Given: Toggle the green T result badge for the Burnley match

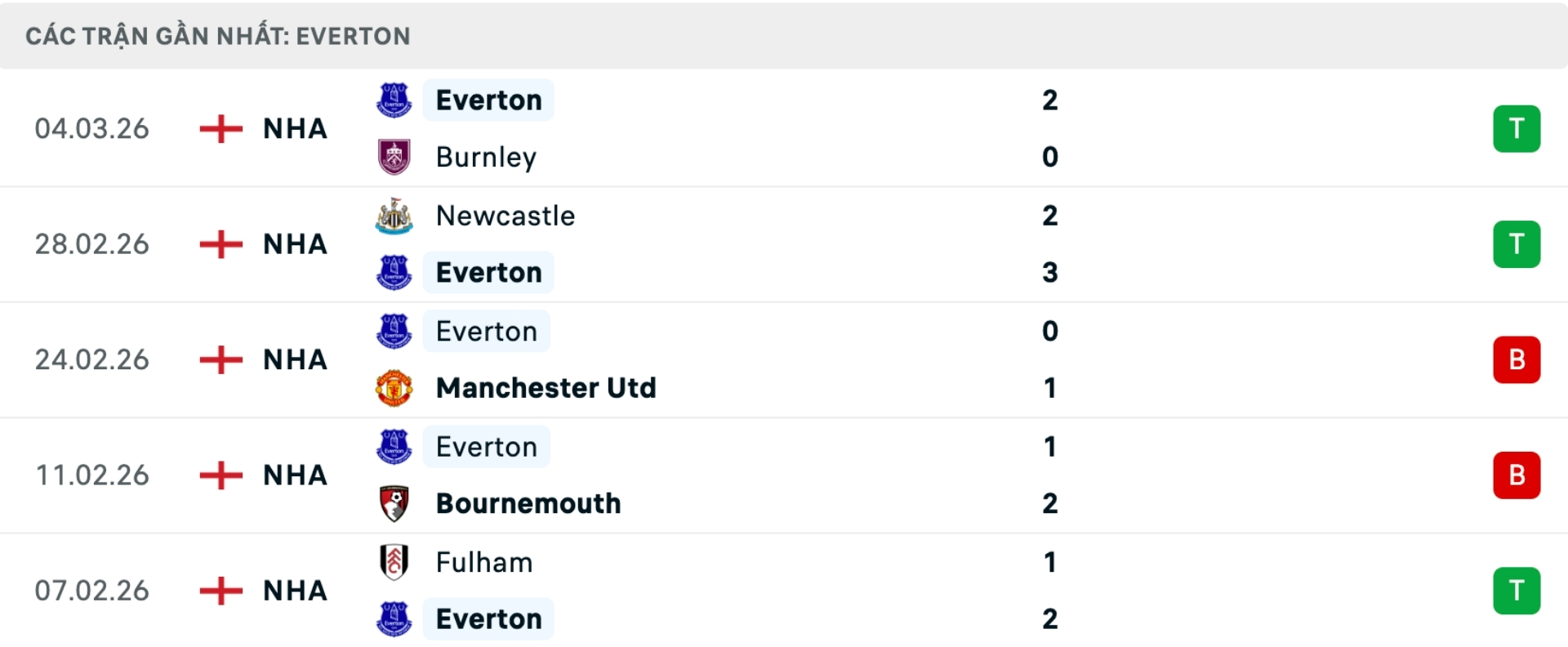Looking at the screenshot, I should coord(1517,128).
